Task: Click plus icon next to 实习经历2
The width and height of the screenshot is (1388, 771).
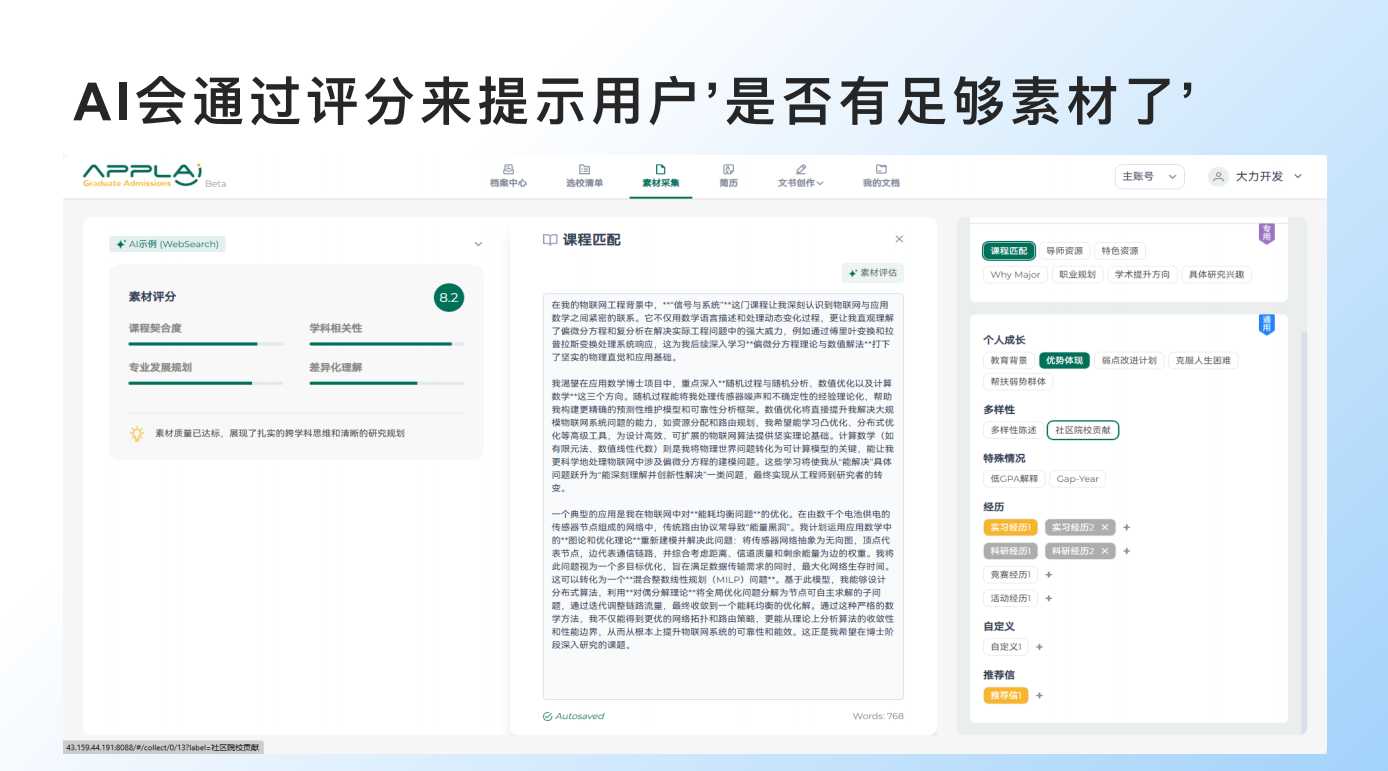Action: 1126,527
